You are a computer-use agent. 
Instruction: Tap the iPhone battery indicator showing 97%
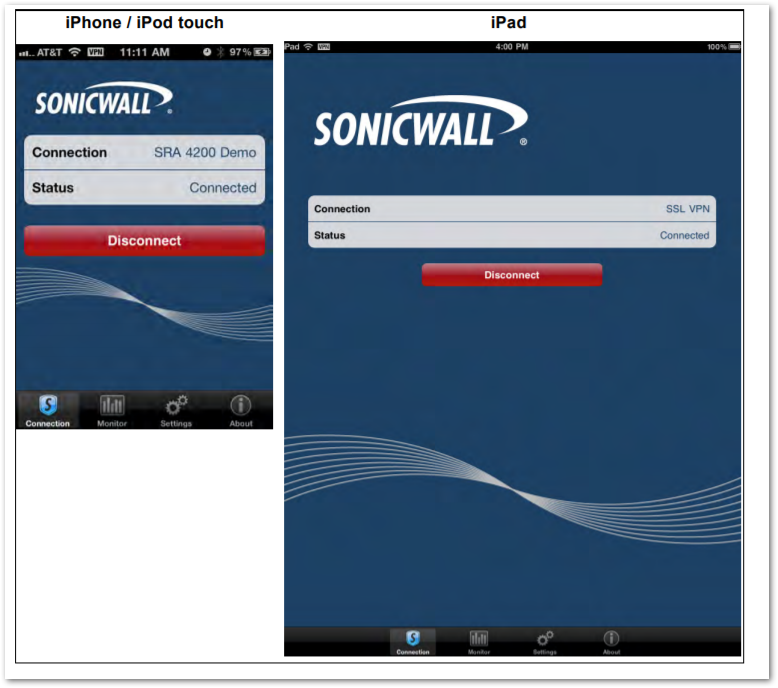(x=262, y=52)
